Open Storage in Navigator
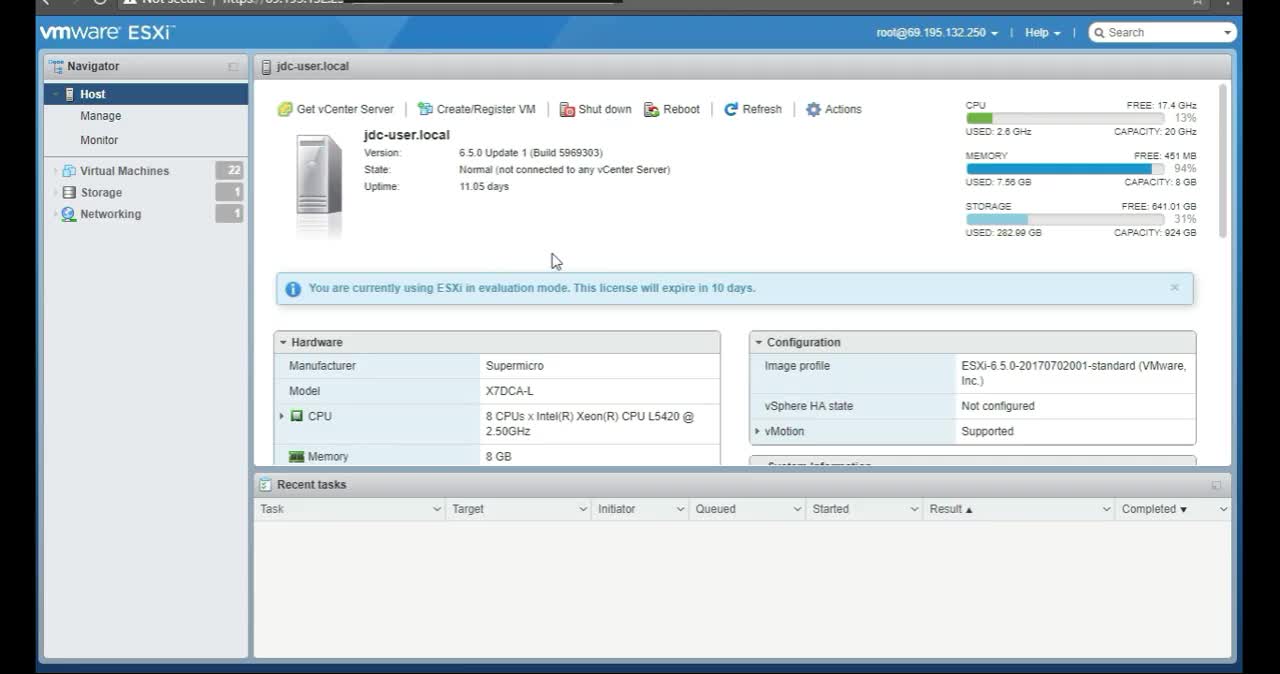The height and width of the screenshot is (674, 1280). (x=101, y=193)
